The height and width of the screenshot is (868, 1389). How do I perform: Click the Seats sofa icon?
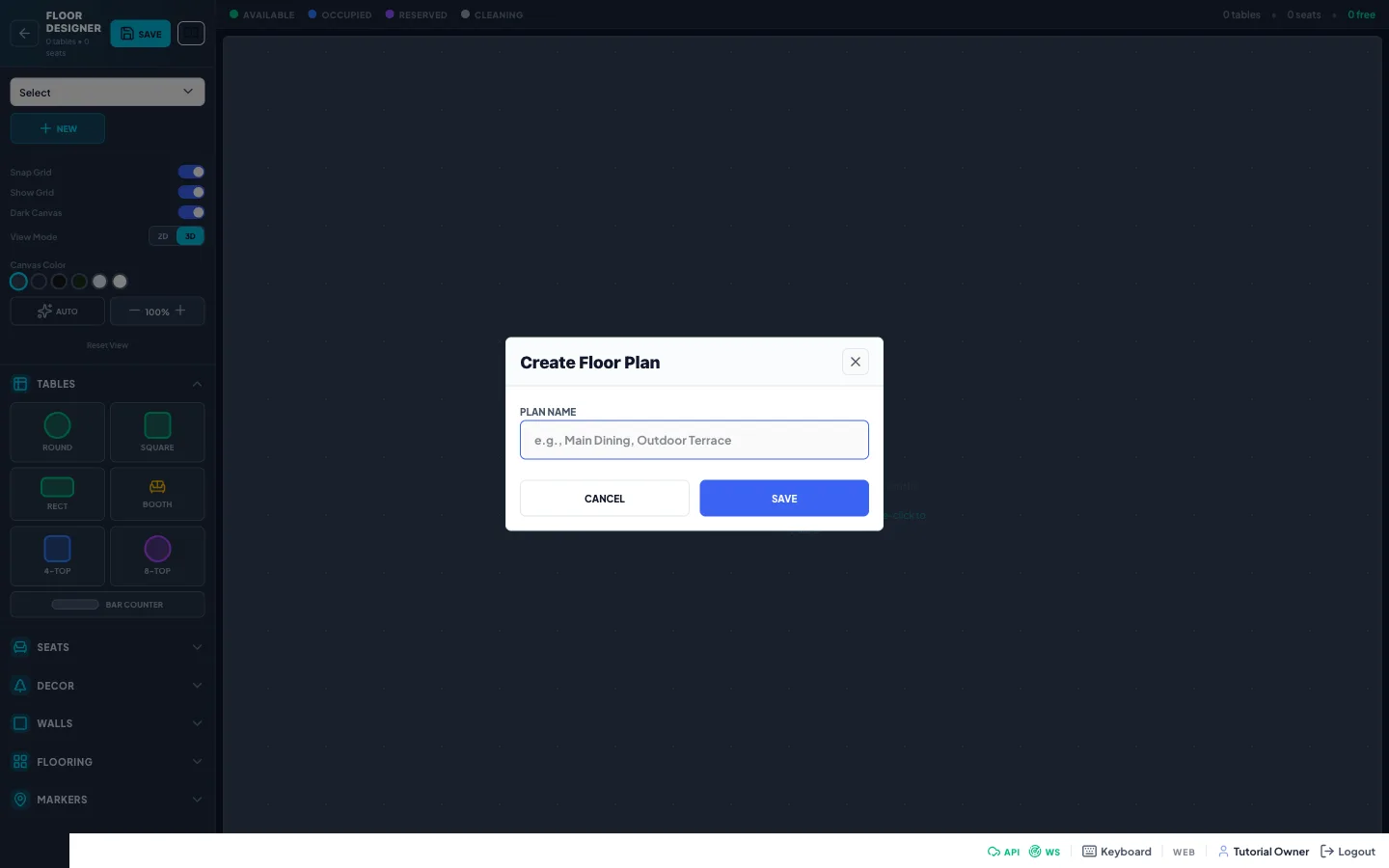pos(20,647)
